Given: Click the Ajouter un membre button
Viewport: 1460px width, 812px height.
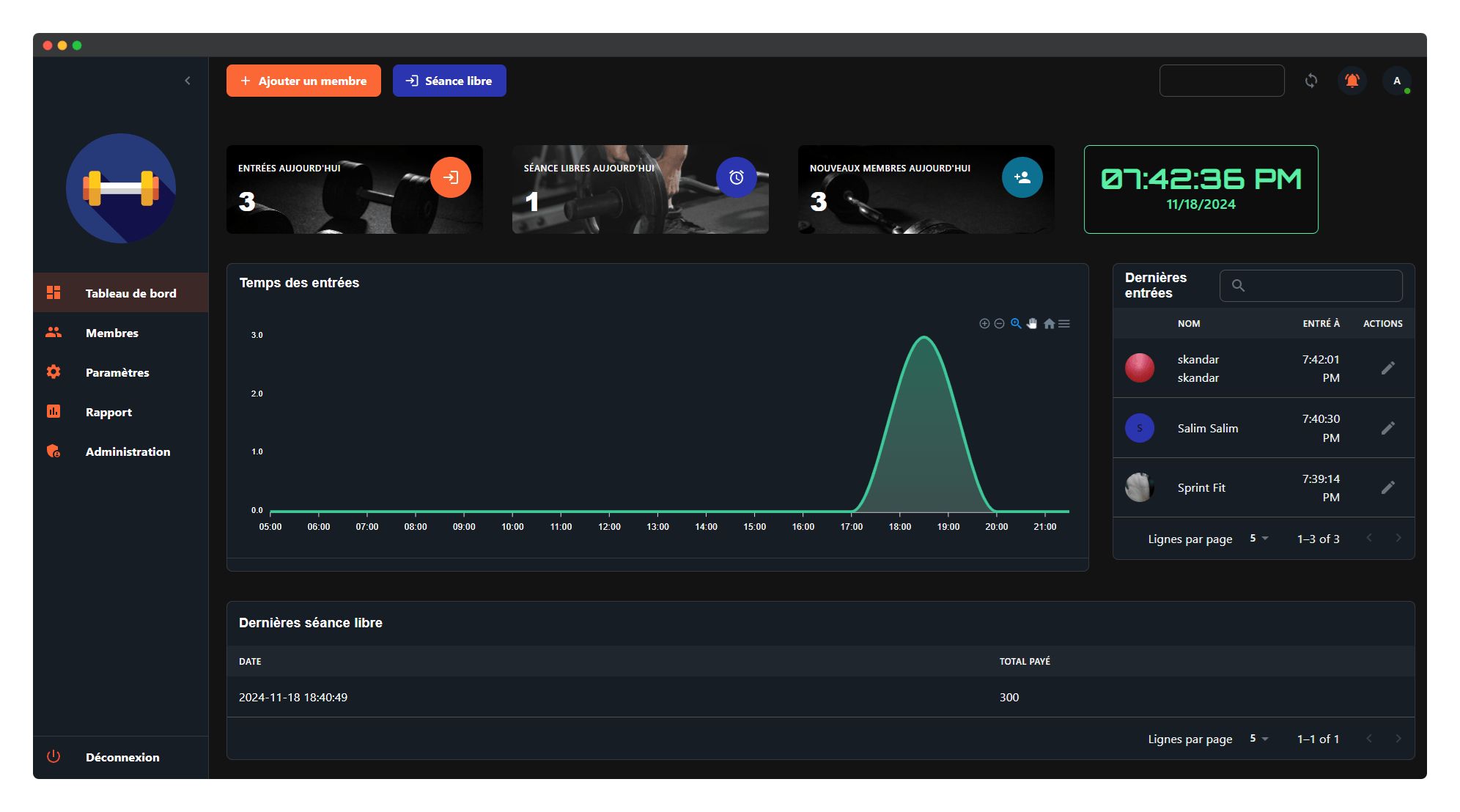Looking at the screenshot, I should coord(303,80).
